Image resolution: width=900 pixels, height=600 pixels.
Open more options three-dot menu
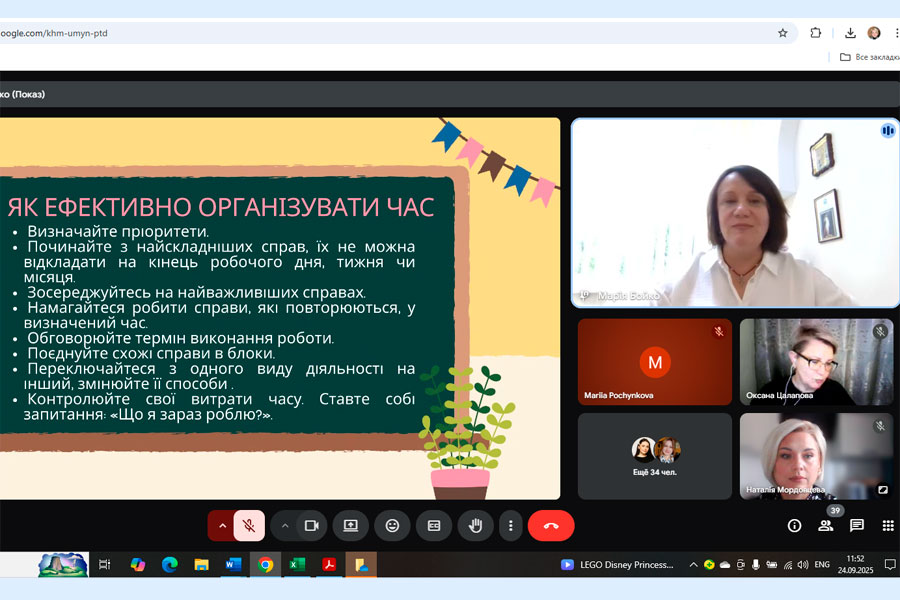coord(510,525)
